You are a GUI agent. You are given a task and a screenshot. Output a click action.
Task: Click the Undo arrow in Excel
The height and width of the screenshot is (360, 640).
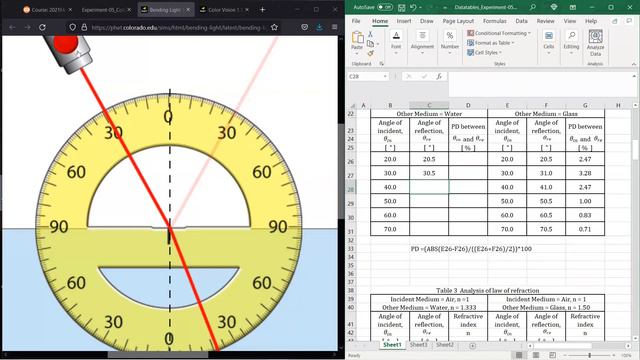(x=413, y=8)
